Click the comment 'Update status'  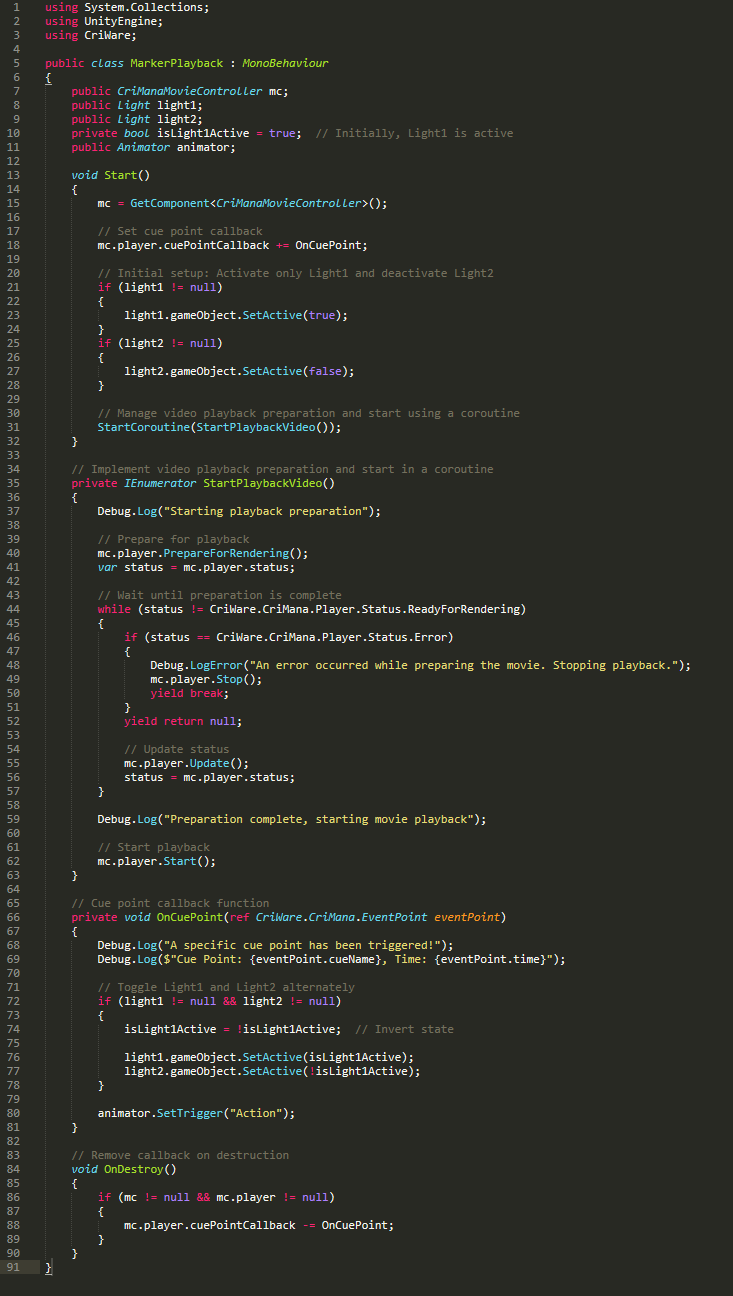coord(176,749)
